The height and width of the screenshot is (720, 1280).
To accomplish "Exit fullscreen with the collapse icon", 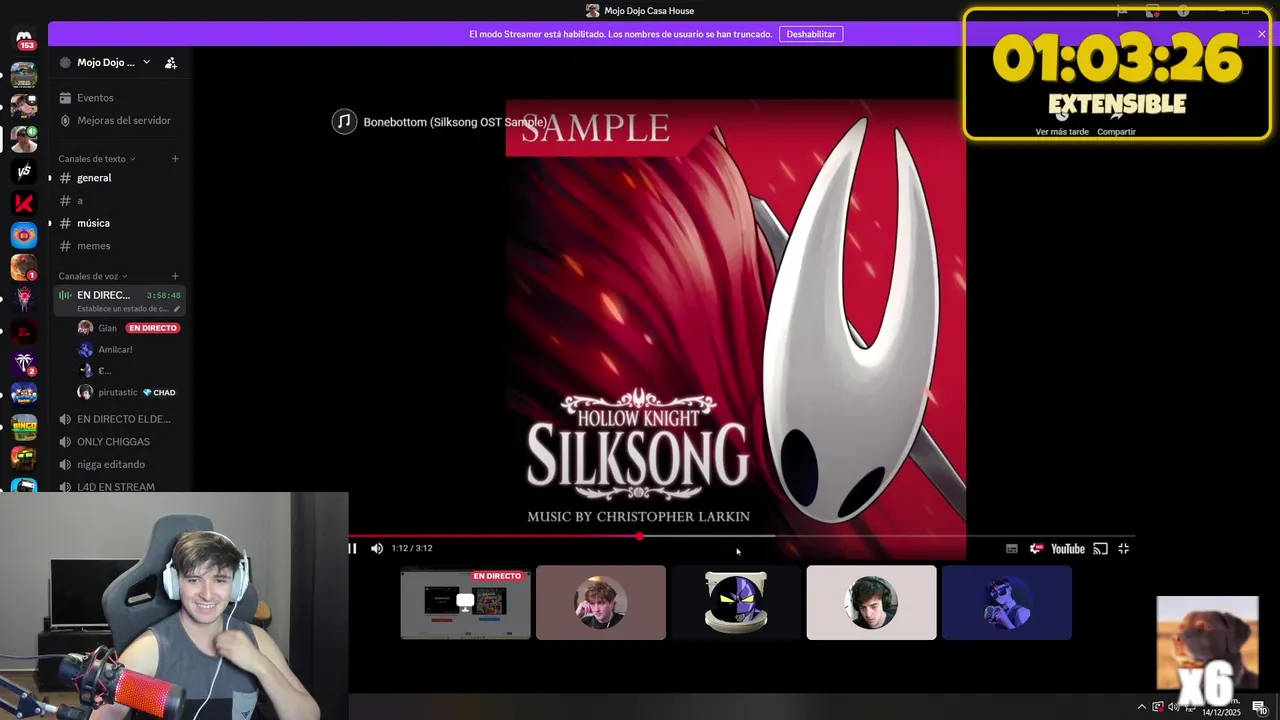I will [1123, 548].
